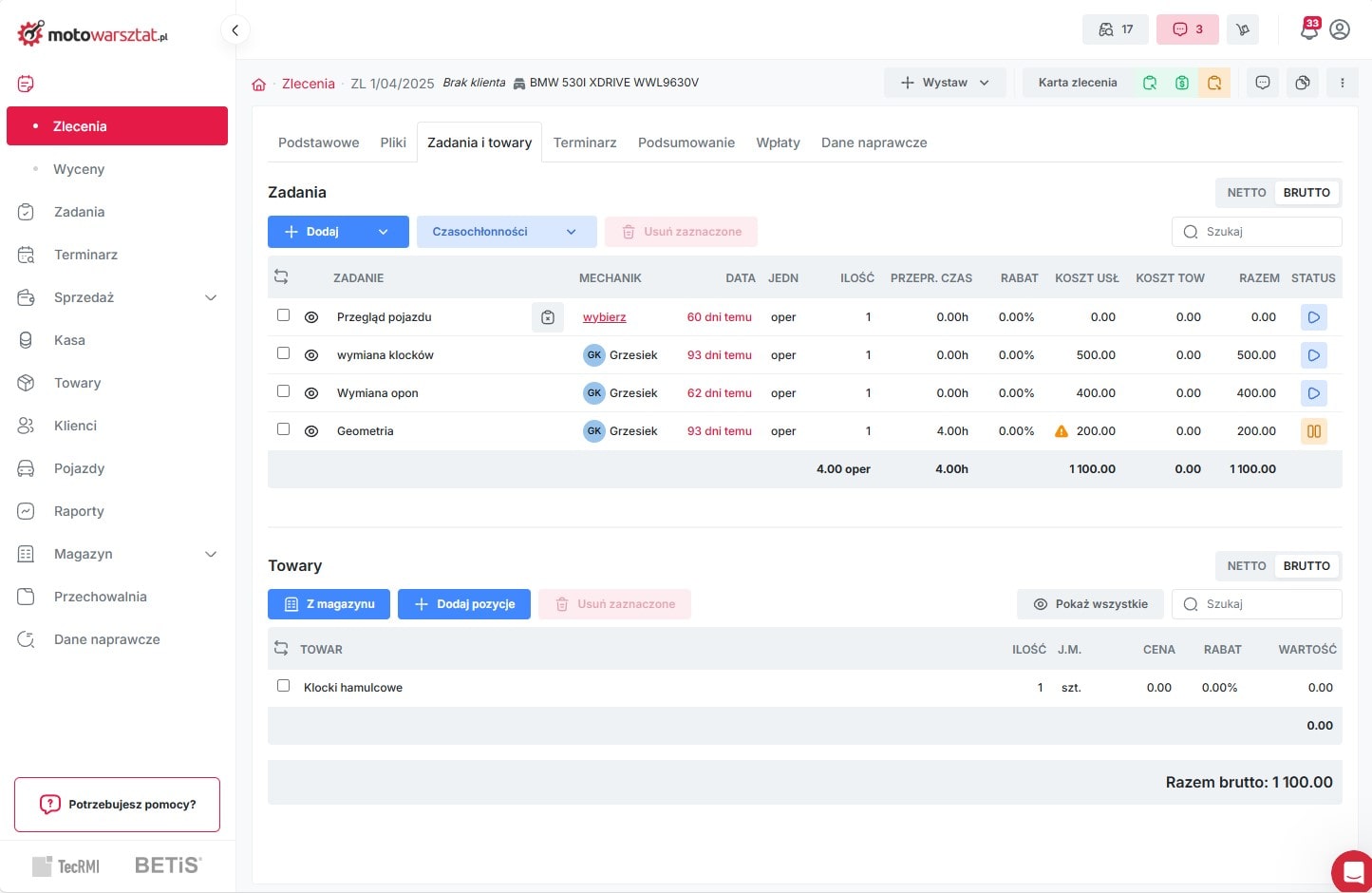Check the Wymiana opon task checkbox

pyautogui.click(x=283, y=391)
